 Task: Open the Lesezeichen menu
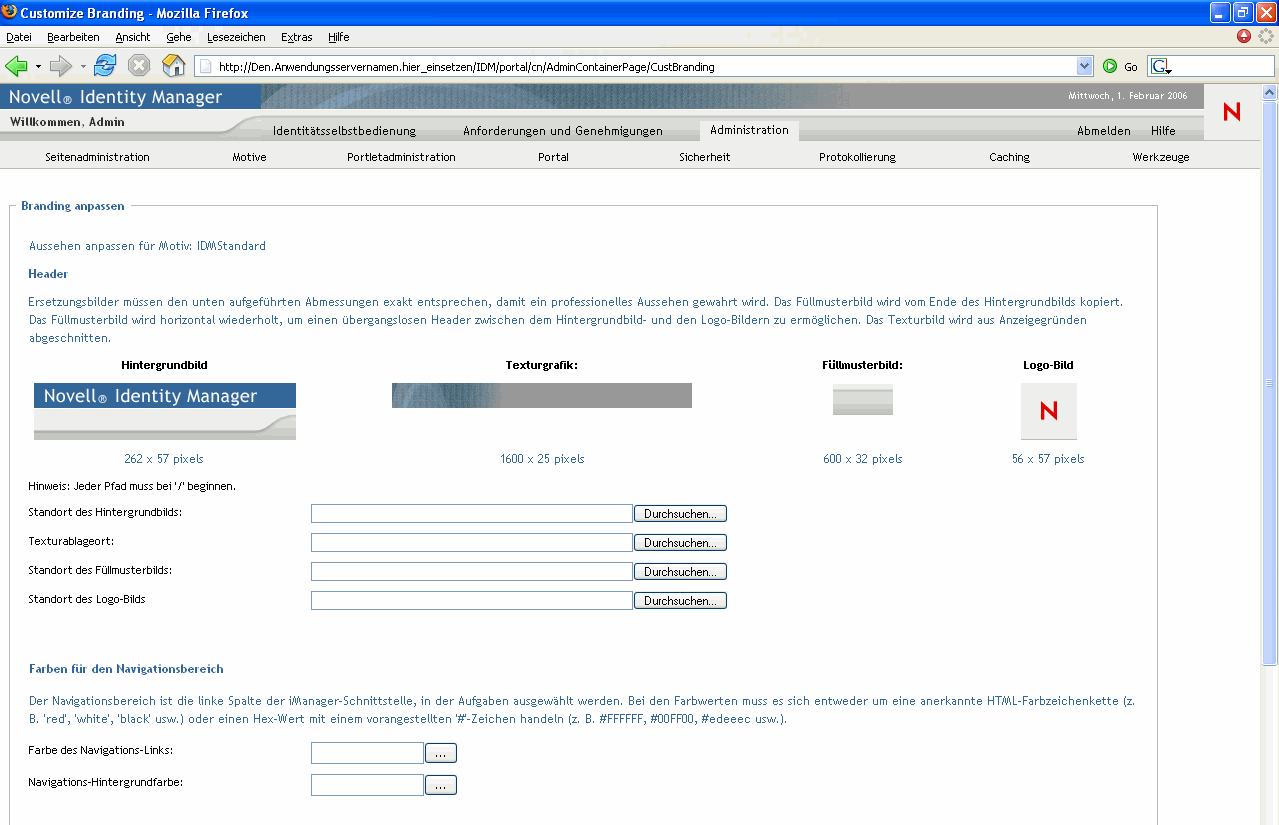pos(236,37)
